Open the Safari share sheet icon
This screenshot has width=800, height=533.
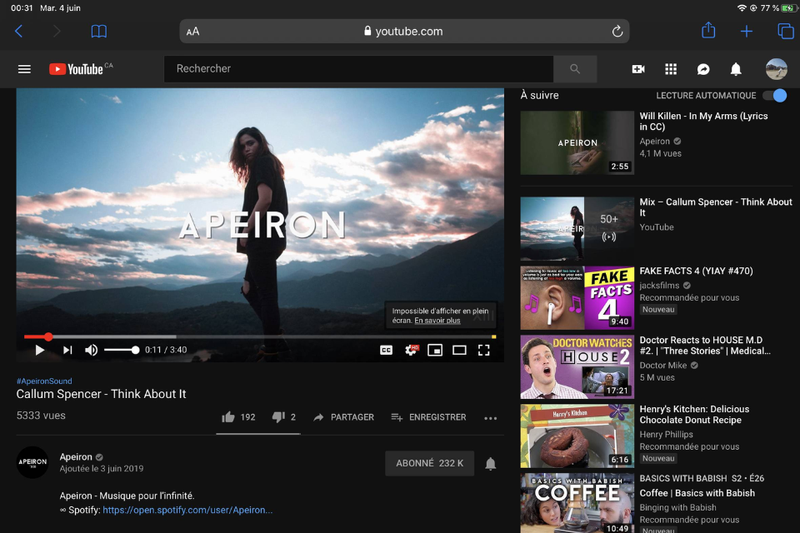tap(708, 31)
